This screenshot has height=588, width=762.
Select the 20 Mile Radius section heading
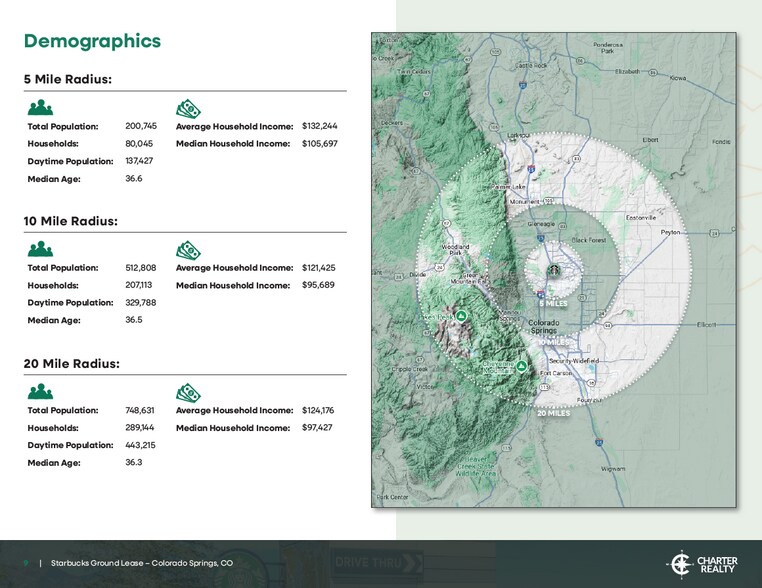[x=71, y=362]
